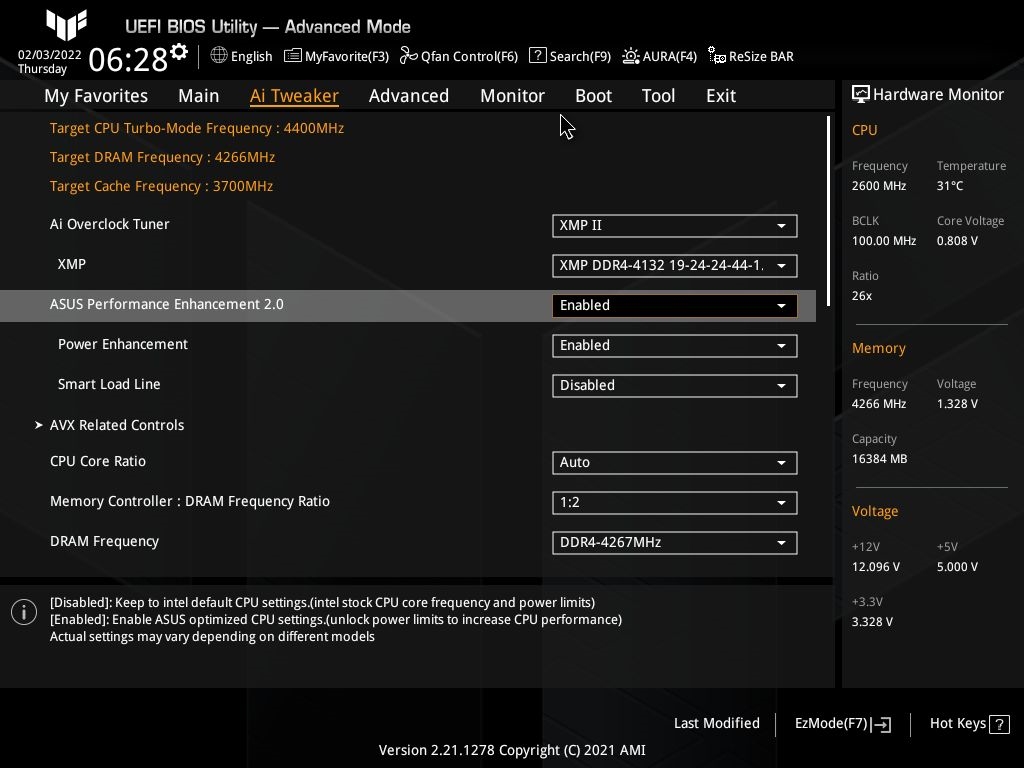Open the Smart Load Line dropdown
Viewport: 1024px width, 768px height.
pyautogui.click(x=675, y=385)
